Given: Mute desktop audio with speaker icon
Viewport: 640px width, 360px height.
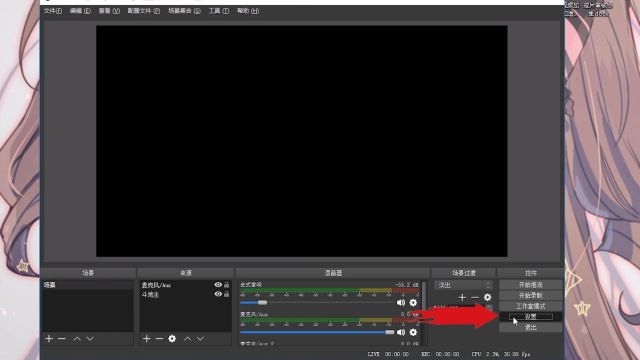Looking at the screenshot, I should tap(401, 302).
